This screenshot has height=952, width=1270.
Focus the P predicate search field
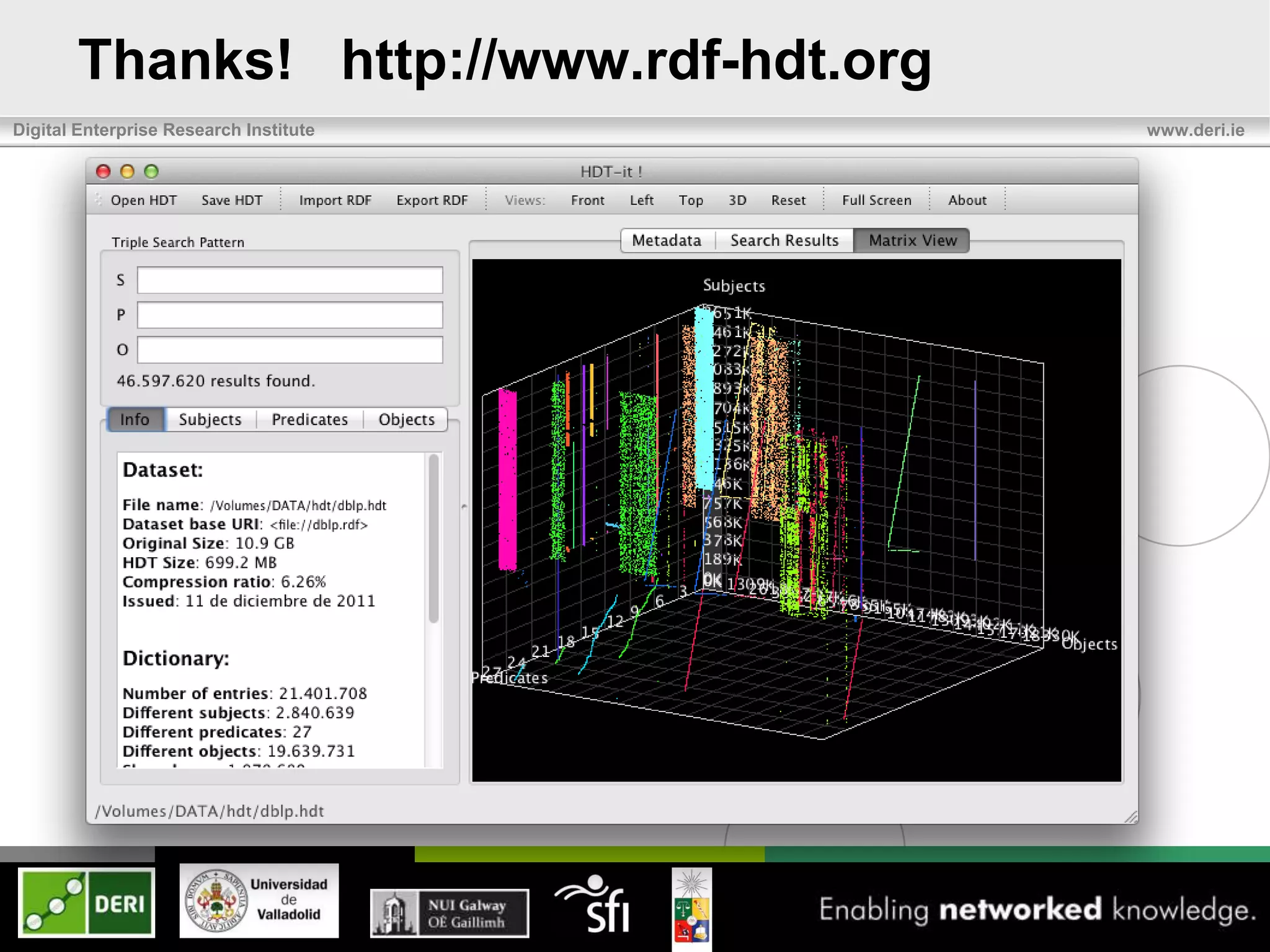click(x=290, y=315)
